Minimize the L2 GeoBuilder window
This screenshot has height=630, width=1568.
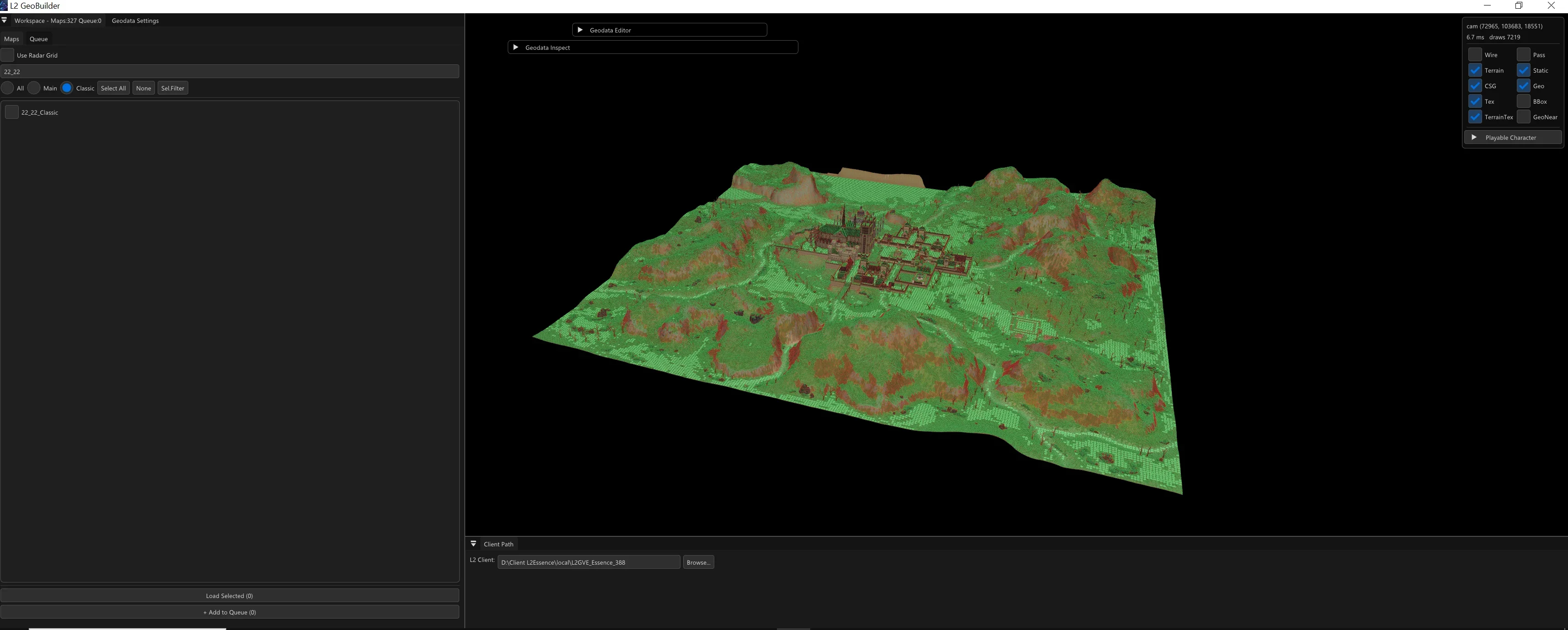tap(1487, 5)
